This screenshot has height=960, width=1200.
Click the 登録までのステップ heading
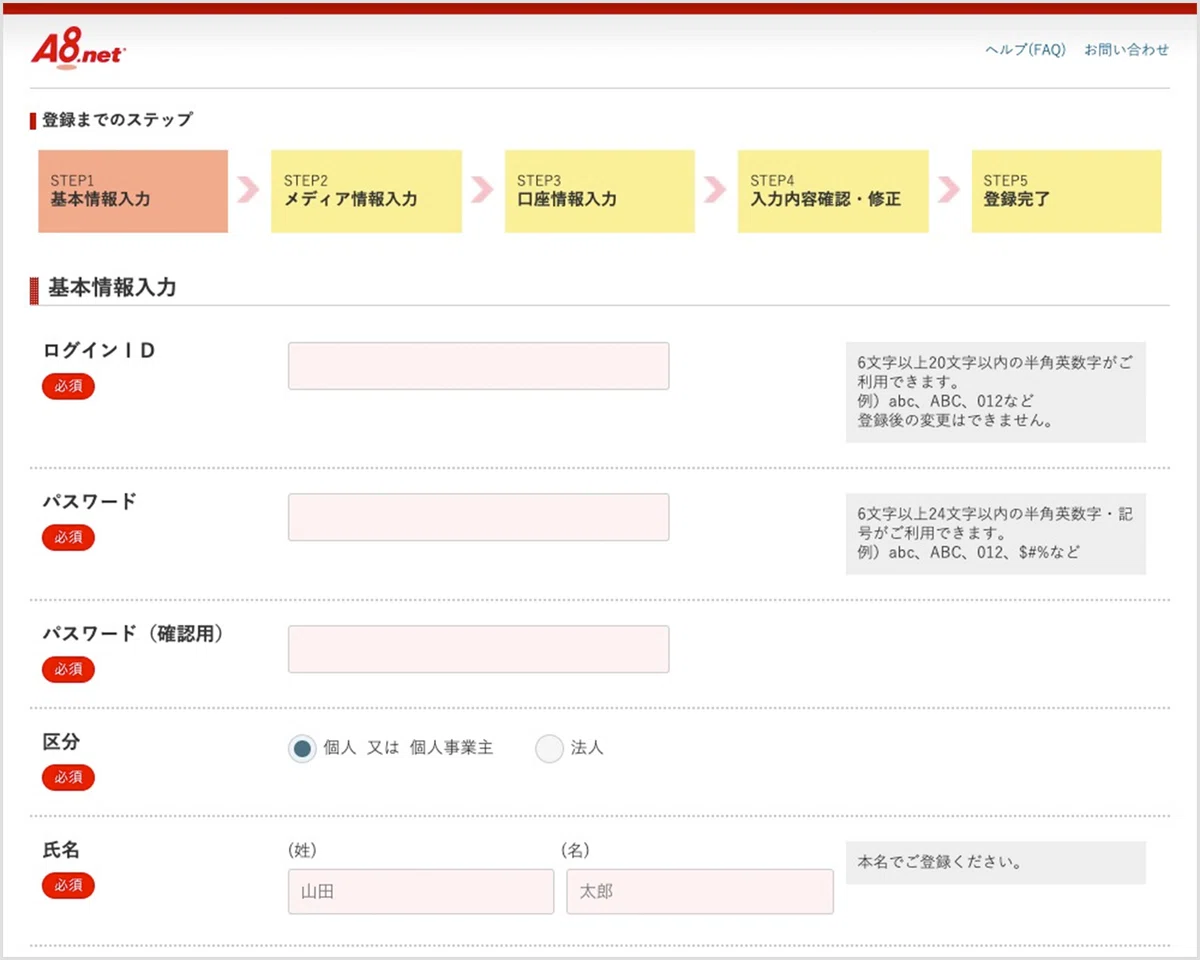tap(118, 120)
